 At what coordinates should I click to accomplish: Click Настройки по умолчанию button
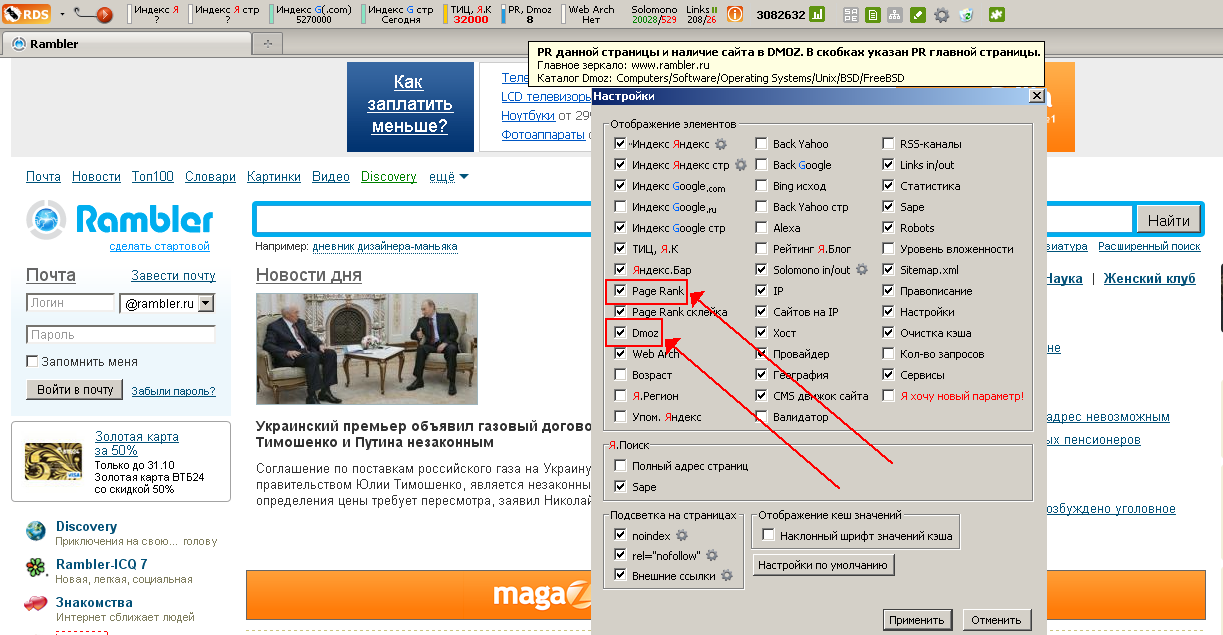822,565
